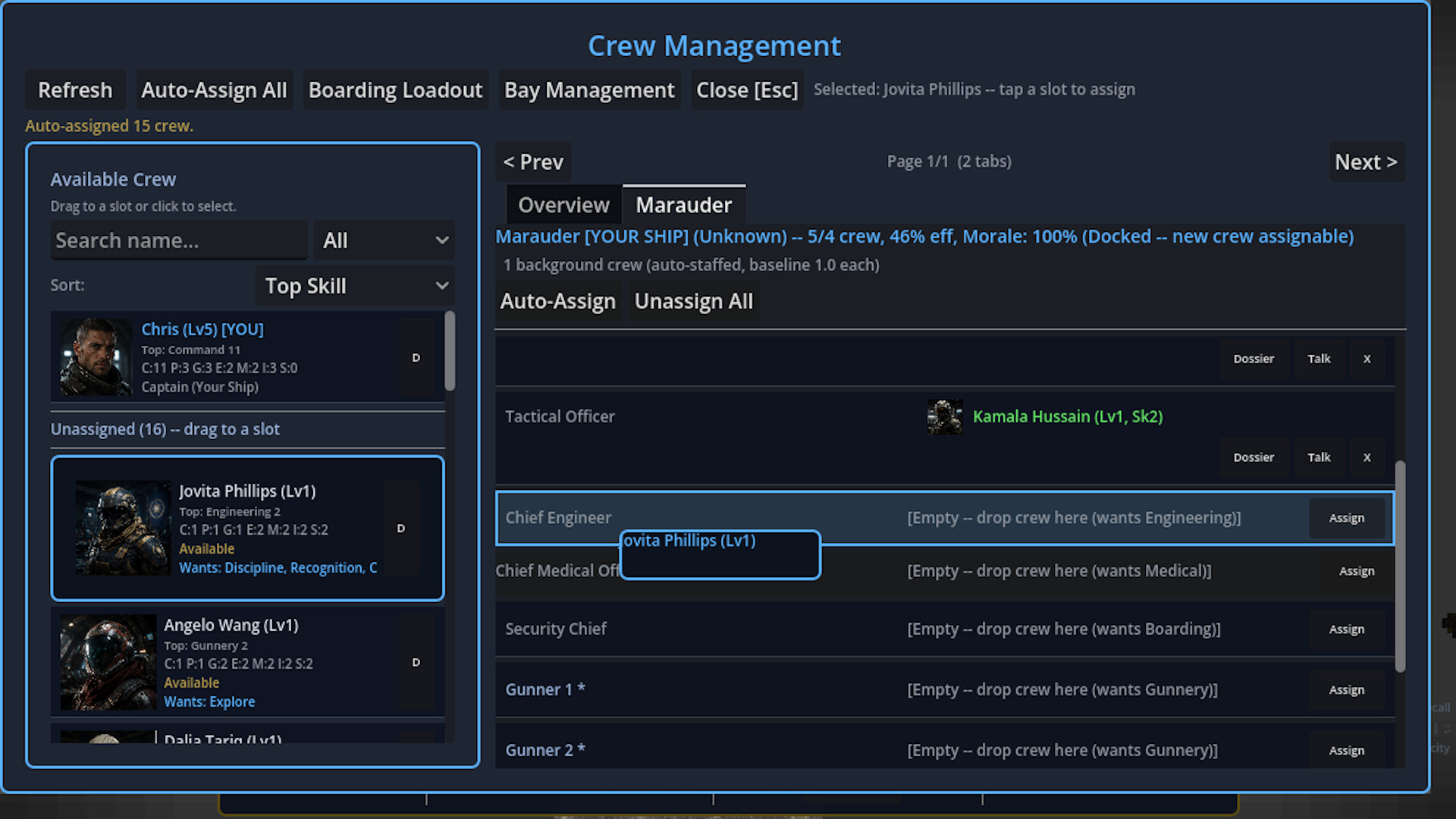
Task: Click the Chris (Lv5) [YOU] name
Action: (x=202, y=329)
